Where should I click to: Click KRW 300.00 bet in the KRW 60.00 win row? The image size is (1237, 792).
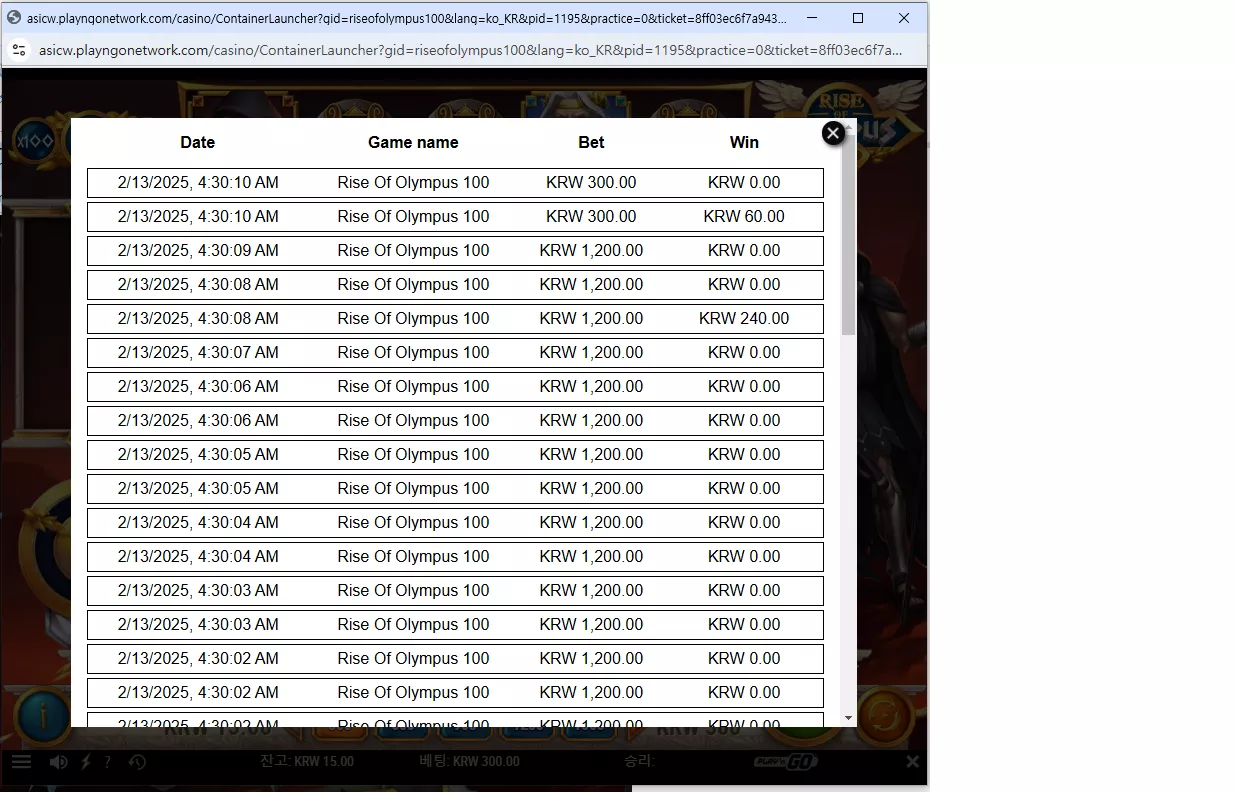(x=591, y=216)
